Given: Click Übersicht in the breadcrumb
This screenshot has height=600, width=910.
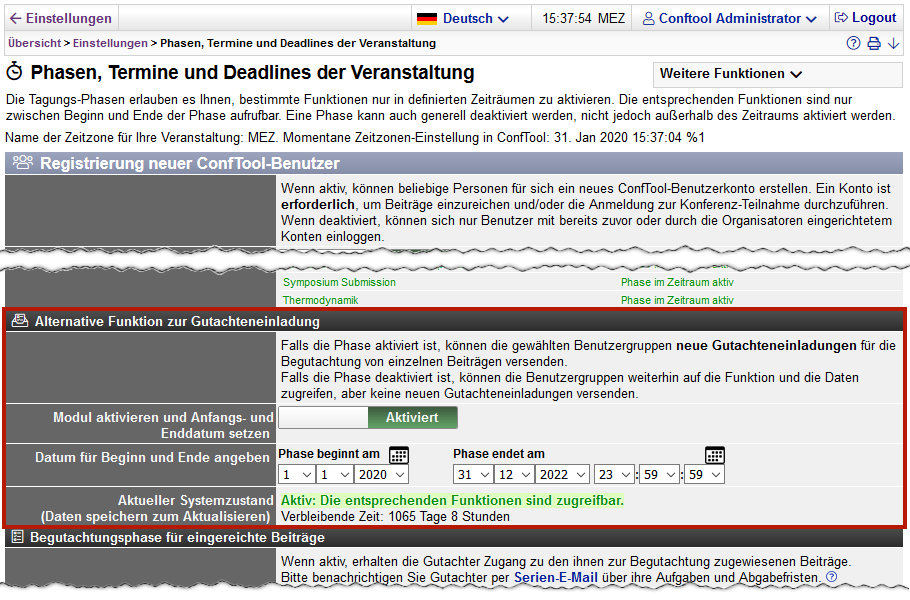Looking at the screenshot, I should pyautogui.click(x=33, y=44).
